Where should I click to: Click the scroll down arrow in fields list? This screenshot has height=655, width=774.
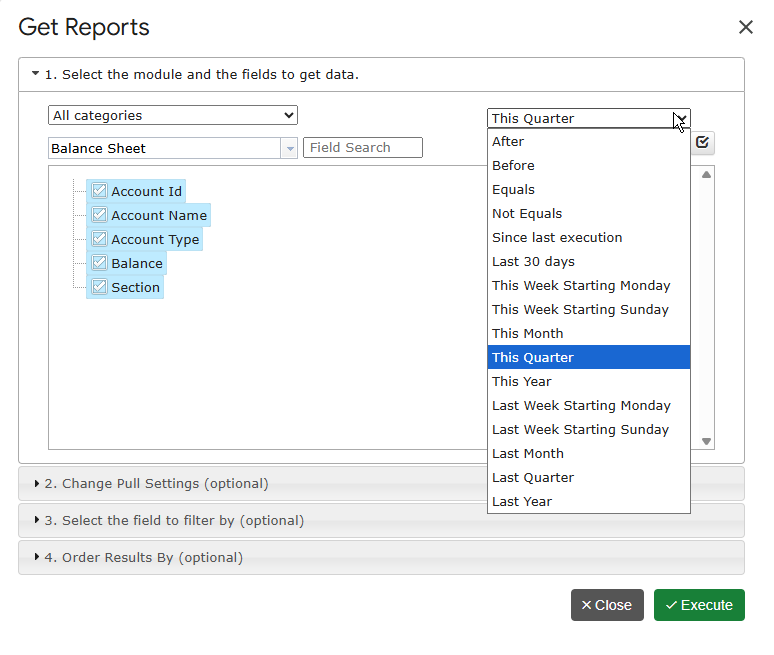click(706, 441)
